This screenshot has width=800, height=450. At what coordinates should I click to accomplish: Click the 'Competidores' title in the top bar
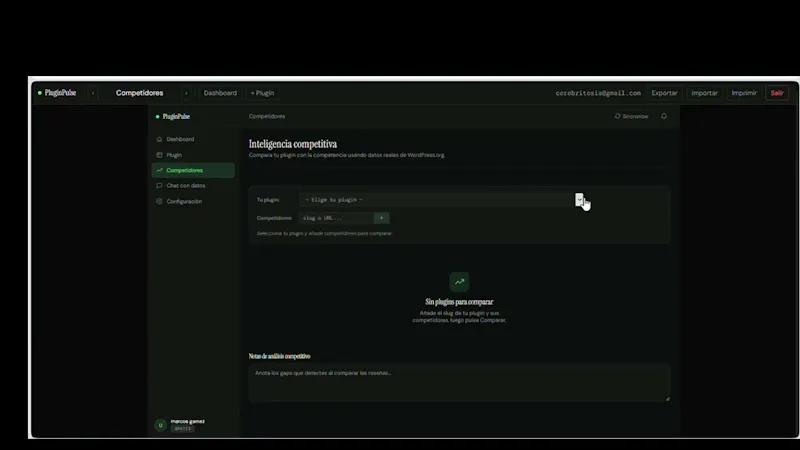[139, 93]
